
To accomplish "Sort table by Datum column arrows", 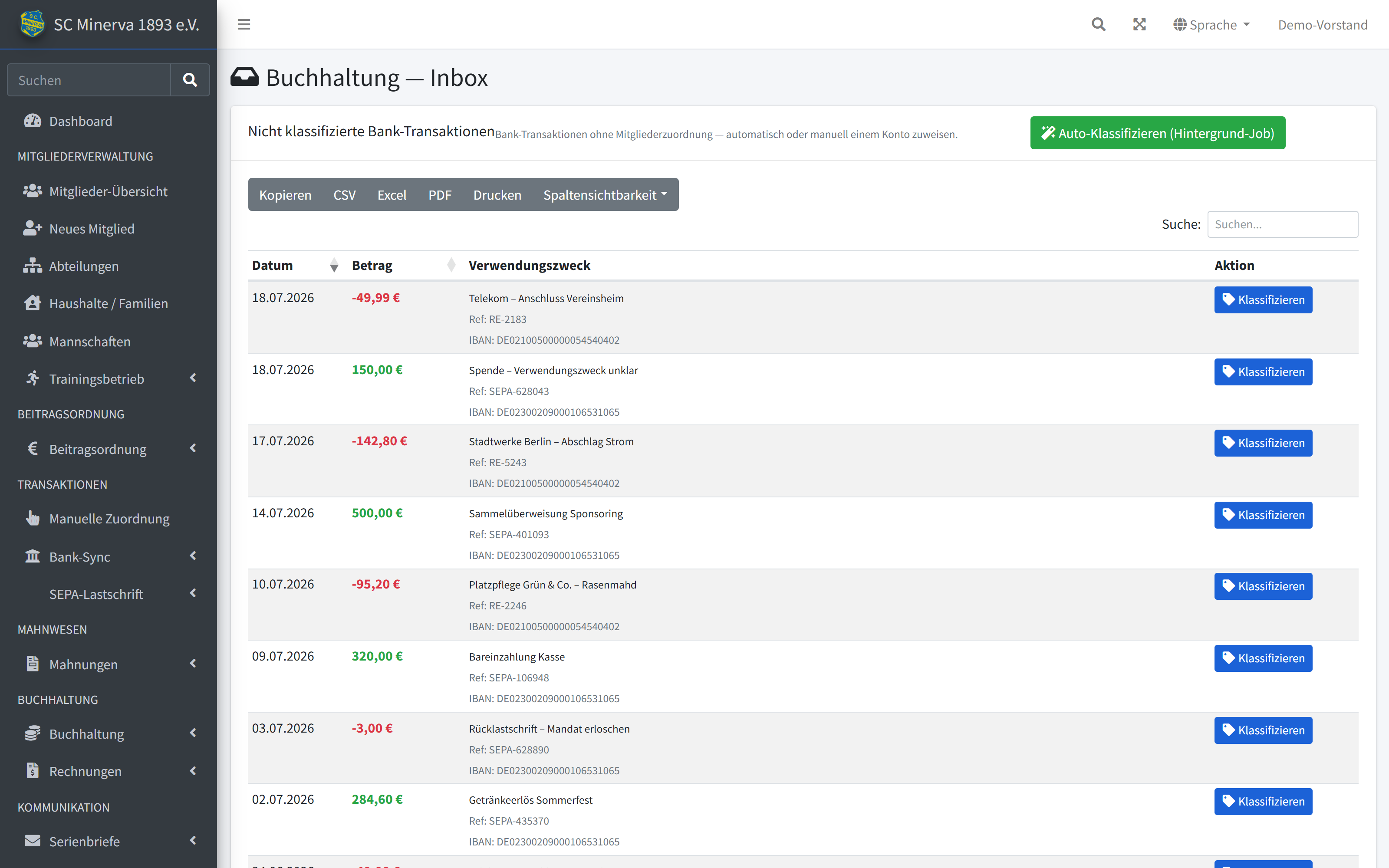I will point(334,265).
